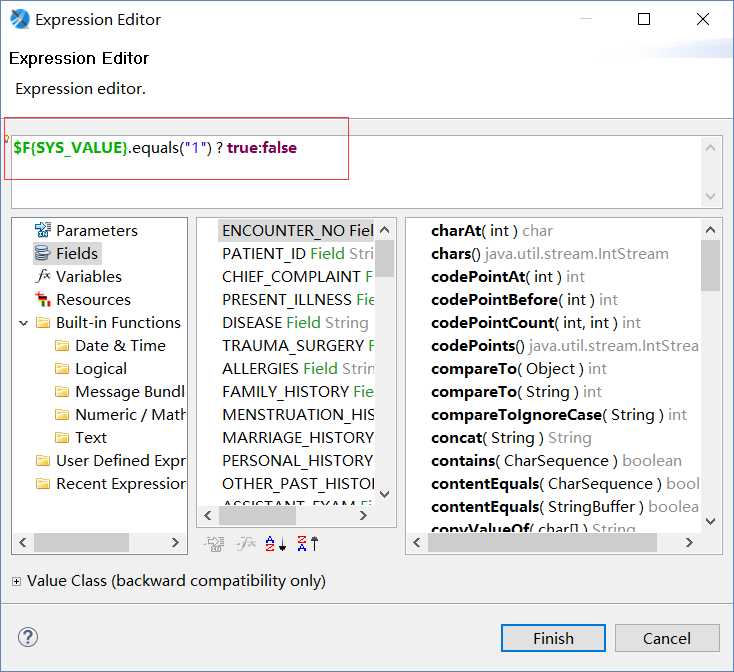Viewport: 734px width, 672px height.
Task: Expand Value Class backward compatibility section
Action: click(16, 581)
